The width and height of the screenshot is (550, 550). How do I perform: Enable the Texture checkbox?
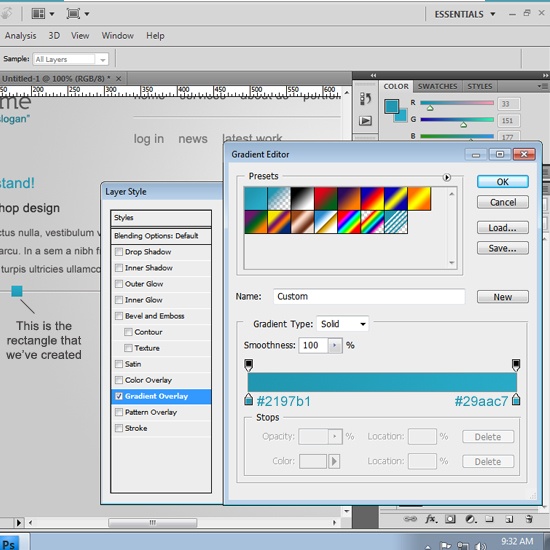point(128,348)
